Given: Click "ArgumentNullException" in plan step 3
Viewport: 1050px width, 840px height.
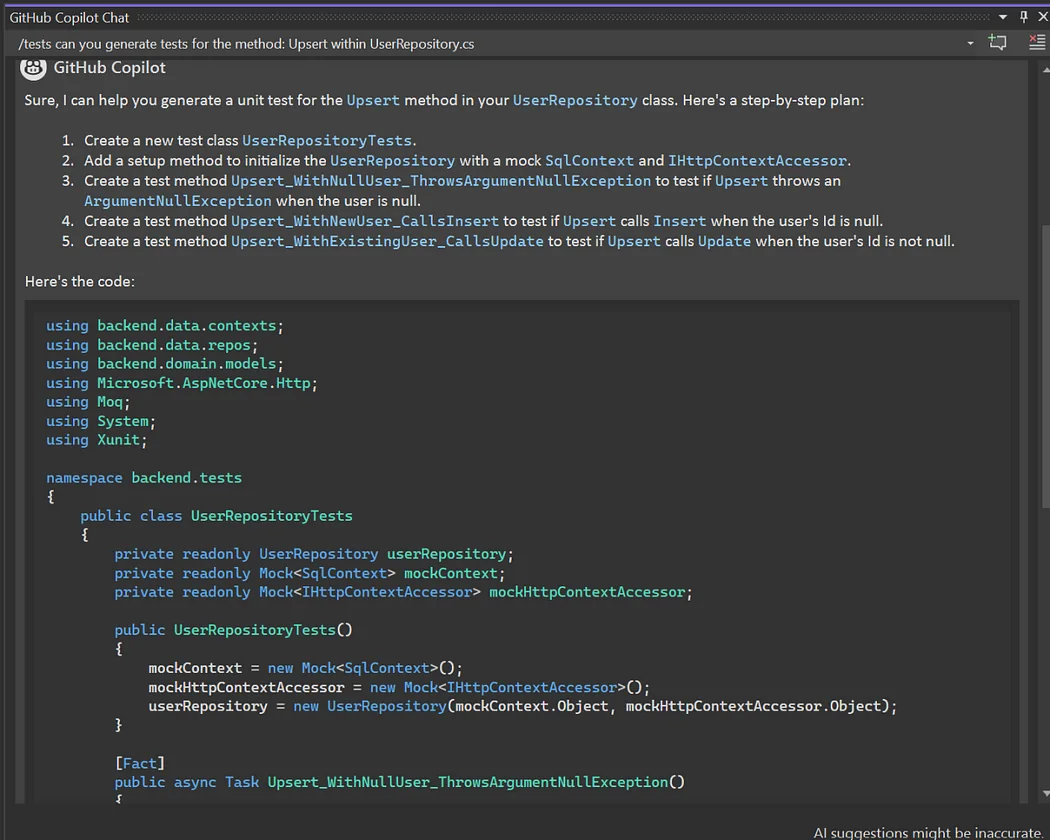Looking at the screenshot, I should [x=177, y=201].
